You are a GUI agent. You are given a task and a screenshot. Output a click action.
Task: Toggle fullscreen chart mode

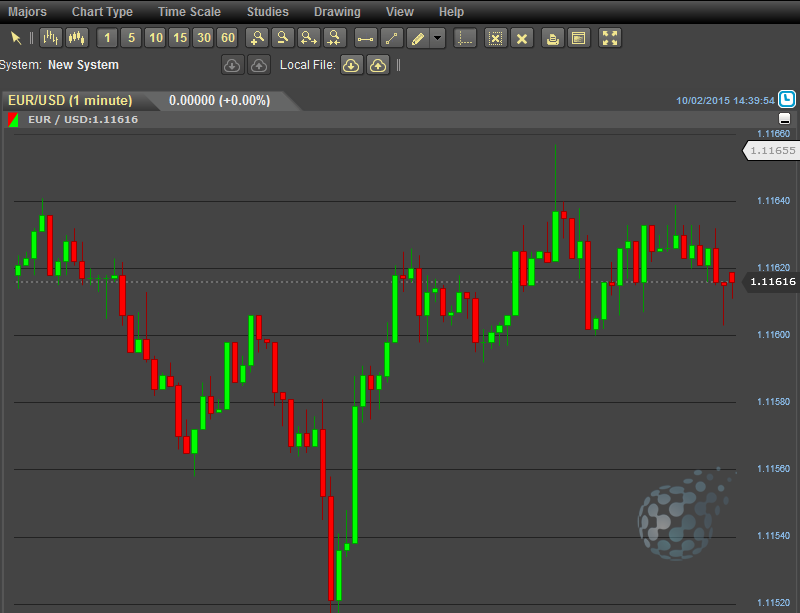point(610,38)
